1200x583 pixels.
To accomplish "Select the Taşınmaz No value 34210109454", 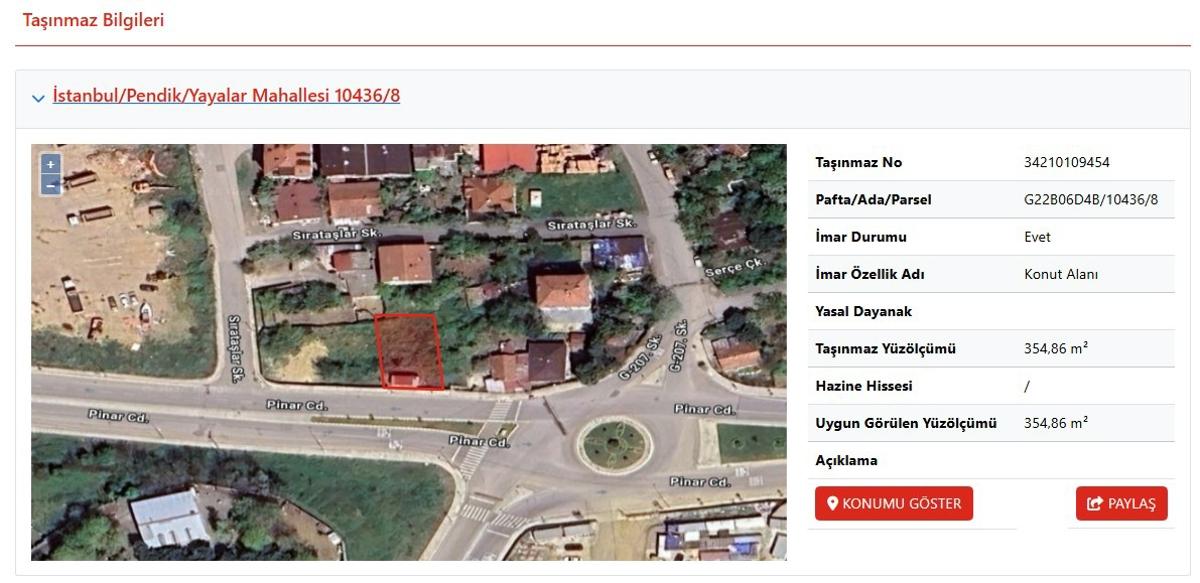I will point(1066,162).
